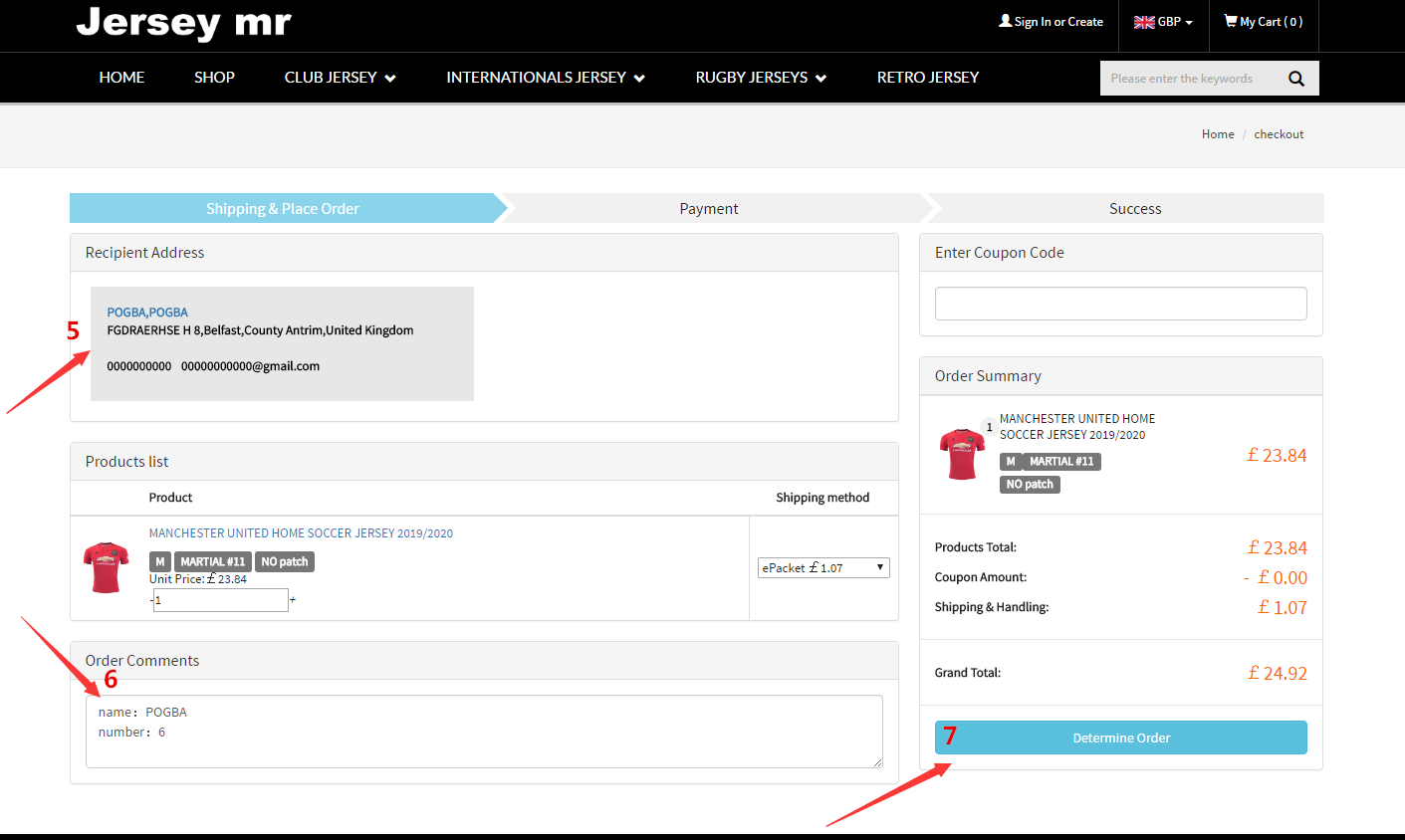This screenshot has width=1405, height=840.
Task: Click the POGBA,POGBA recipient name
Action: pos(147,313)
